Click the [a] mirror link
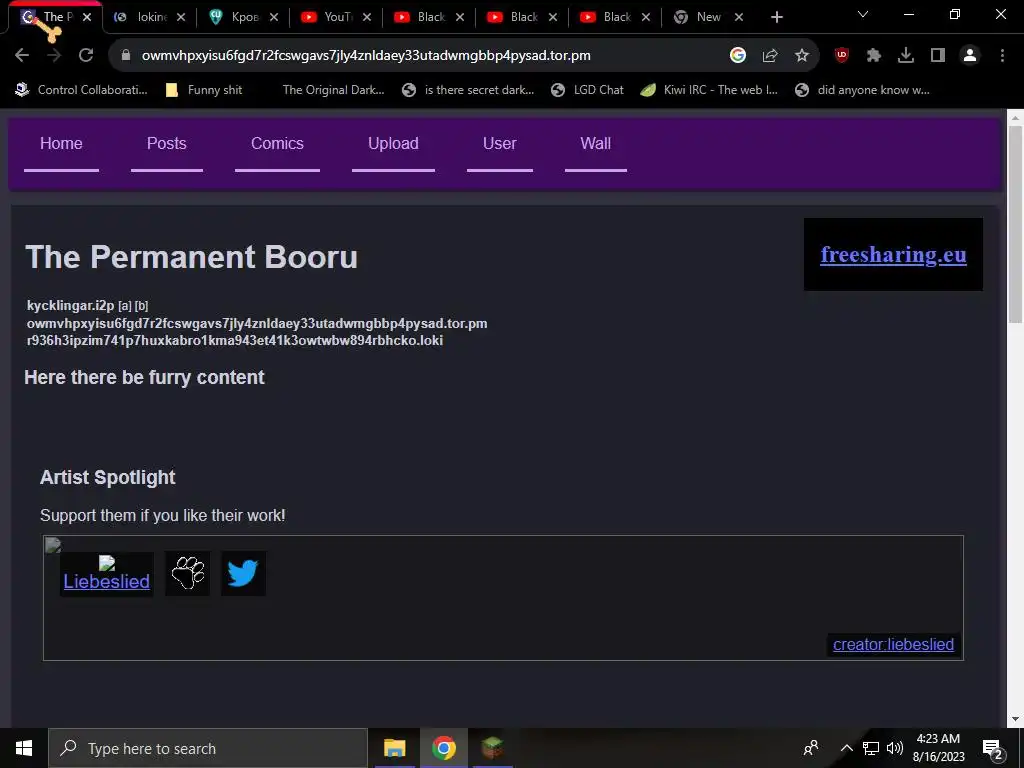The width and height of the screenshot is (1024, 768). (125, 306)
